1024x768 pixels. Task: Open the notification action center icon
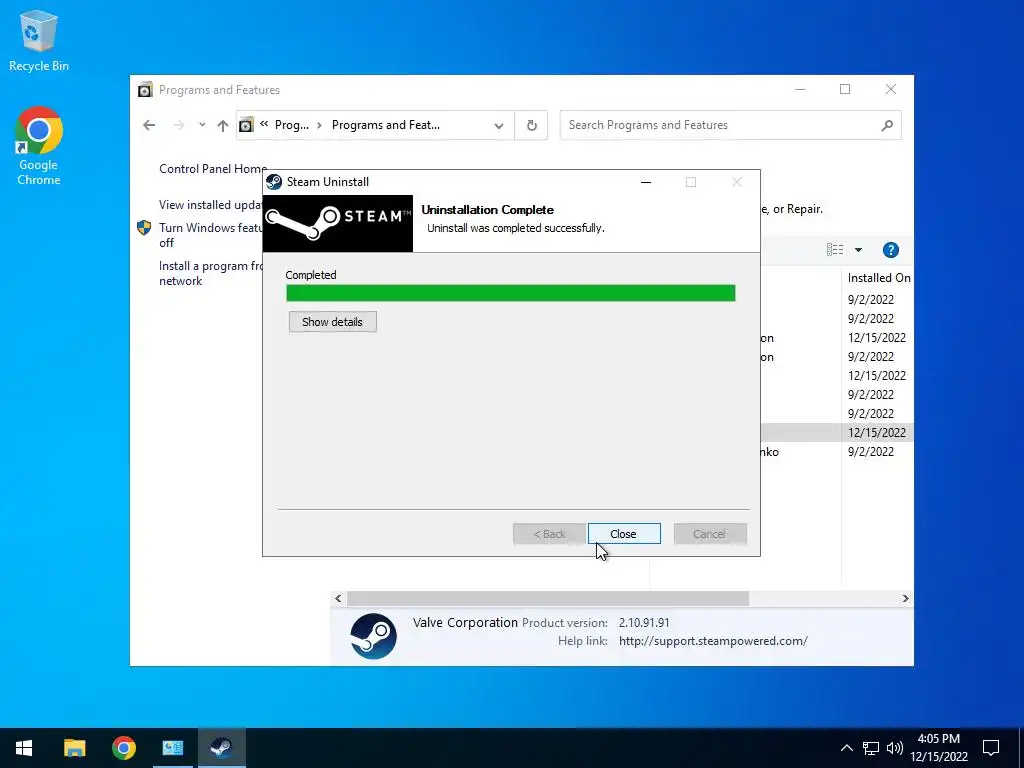[991, 748]
